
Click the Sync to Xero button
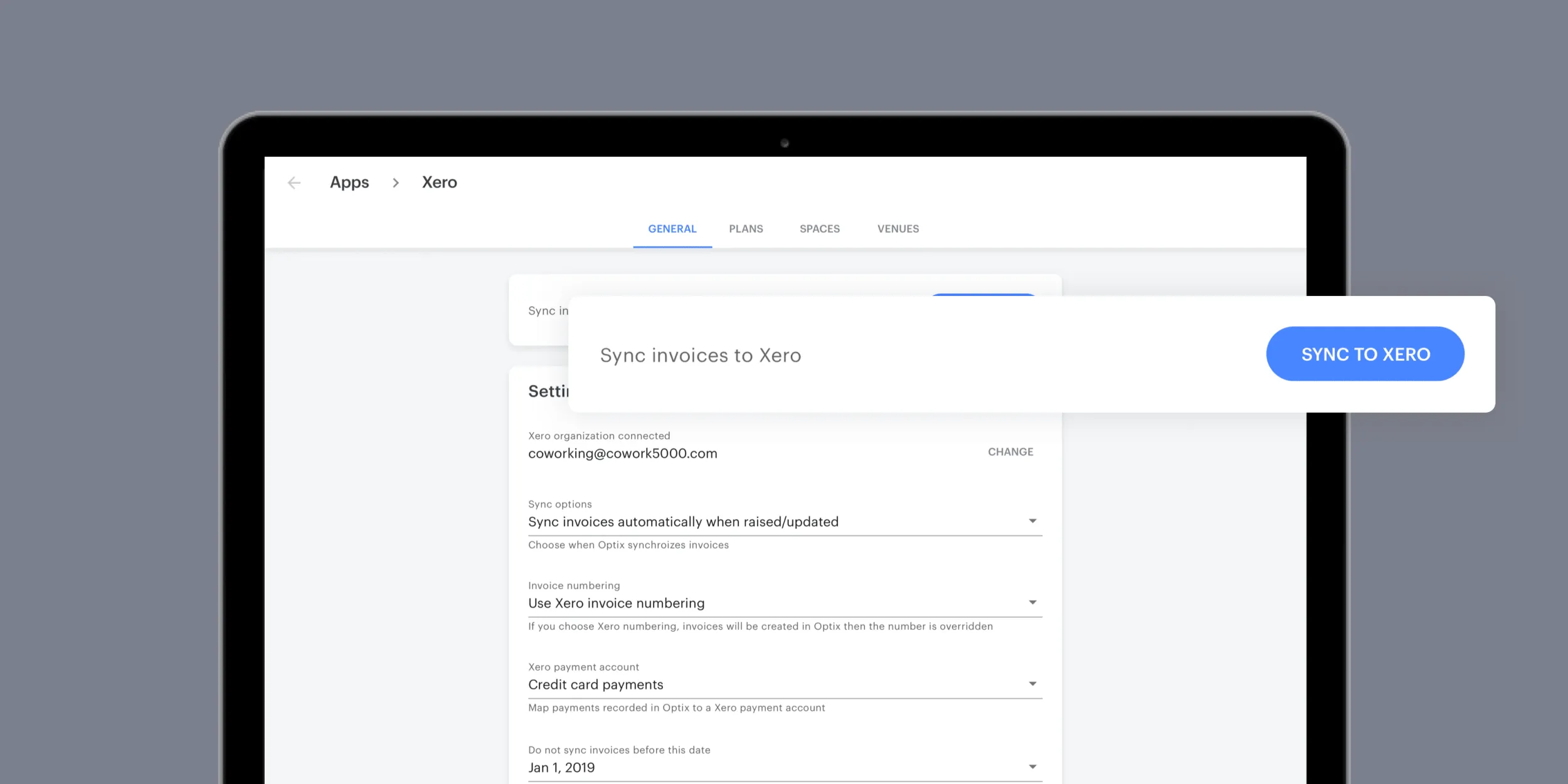pos(1365,354)
